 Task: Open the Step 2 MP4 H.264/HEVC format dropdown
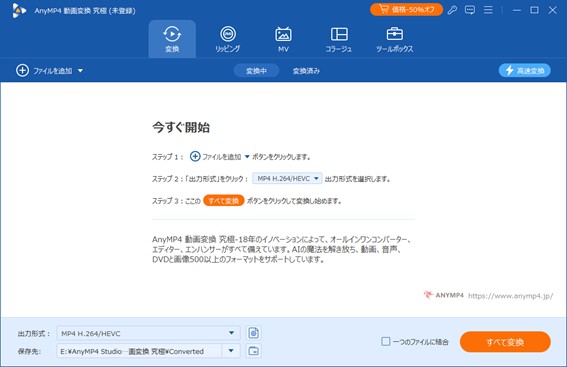tap(287, 178)
